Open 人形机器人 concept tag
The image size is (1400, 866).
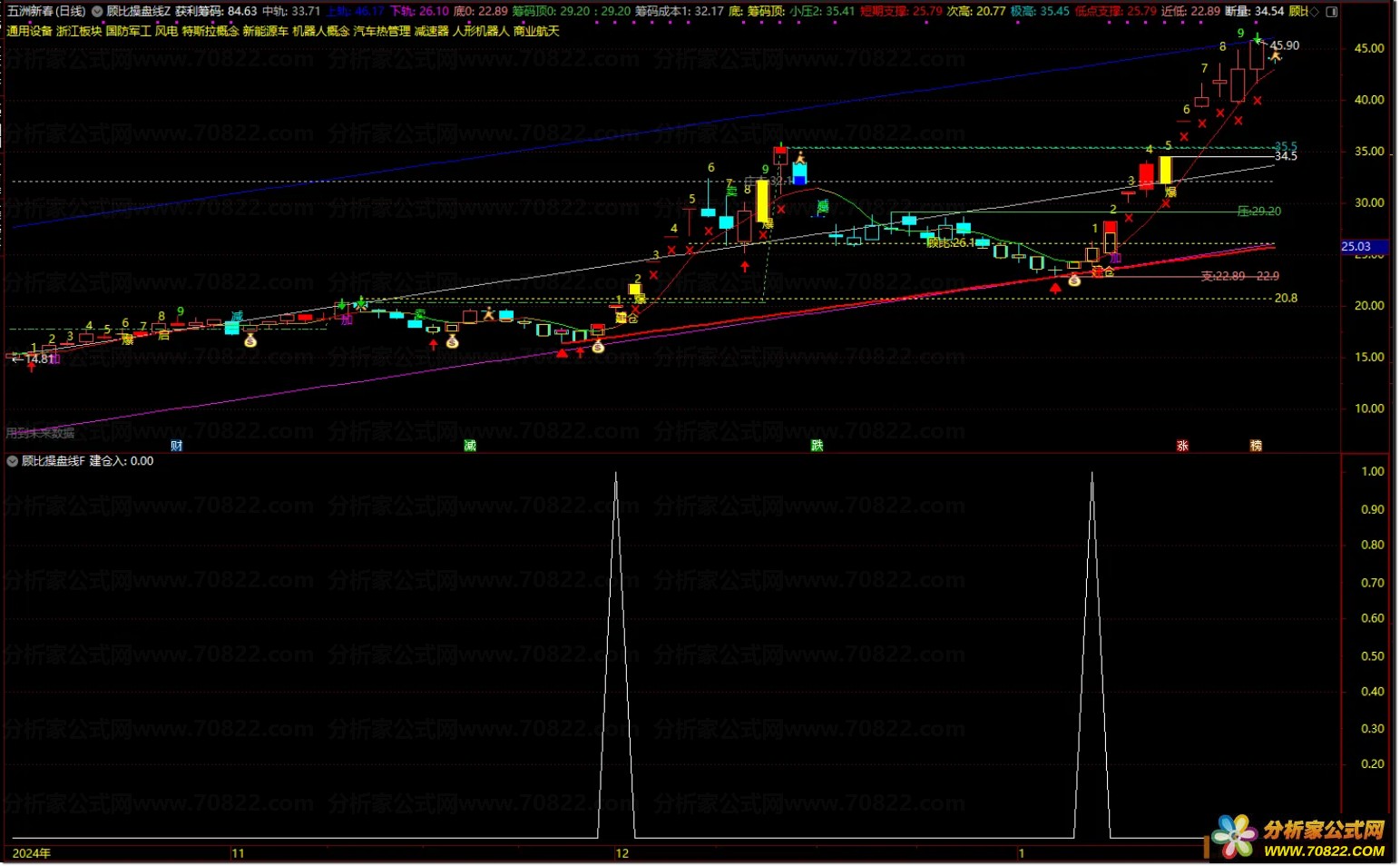pyautogui.click(x=481, y=31)
